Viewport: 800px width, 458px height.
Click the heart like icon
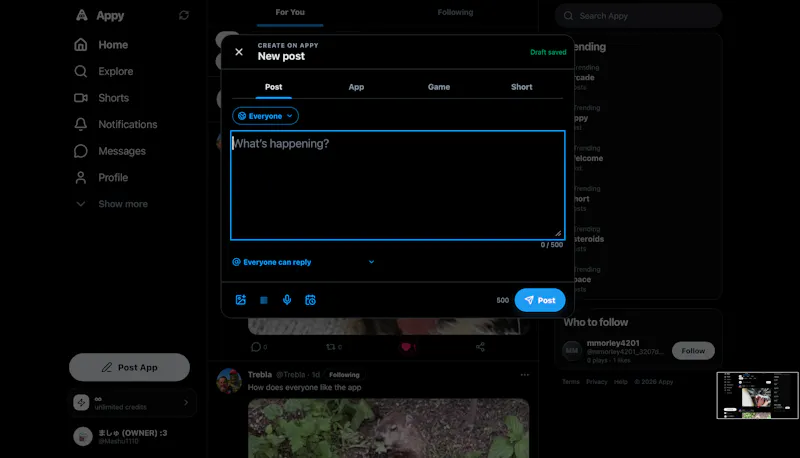406,347
